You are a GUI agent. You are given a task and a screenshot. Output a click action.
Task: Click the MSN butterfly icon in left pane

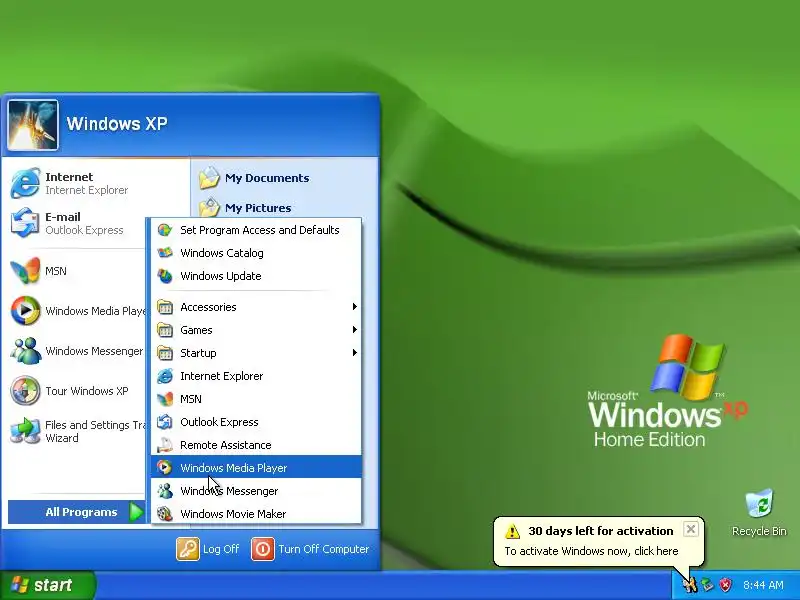(25, 270)
